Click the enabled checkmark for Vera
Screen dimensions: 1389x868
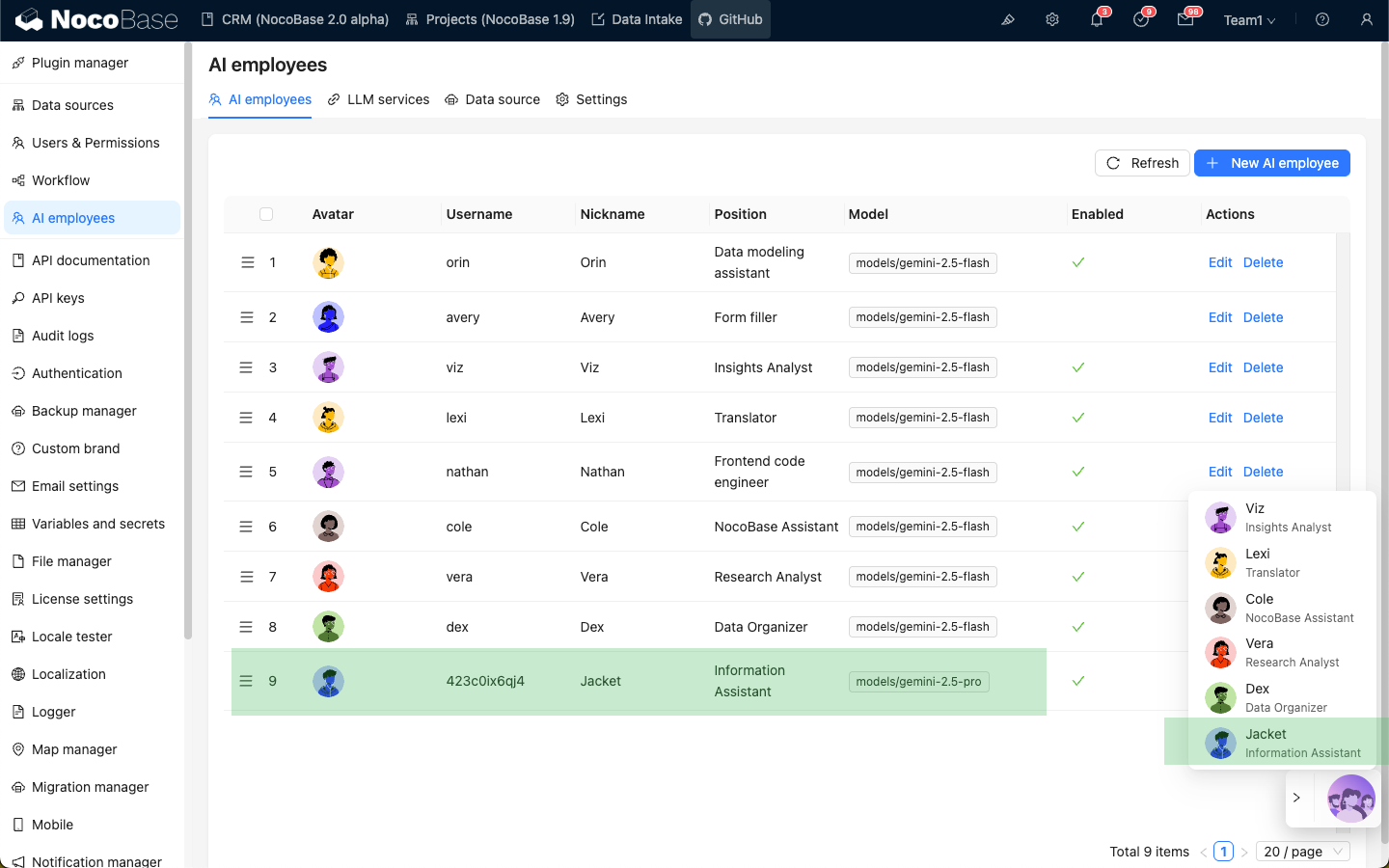[1078, 577]
